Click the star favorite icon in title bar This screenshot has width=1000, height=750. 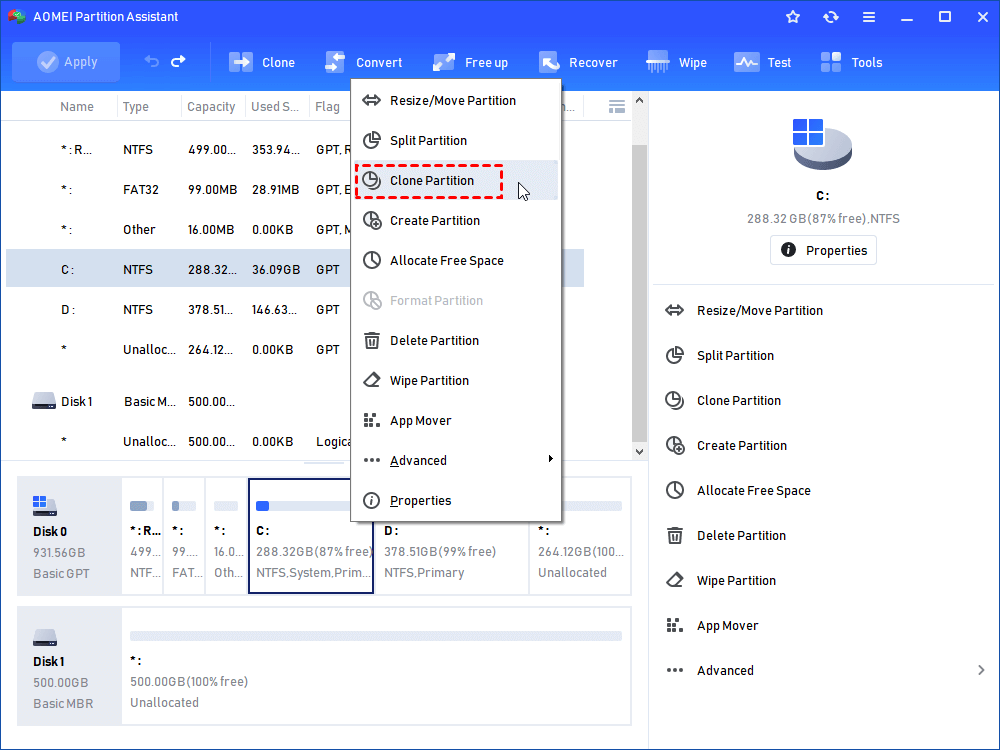tap(793, 17)
